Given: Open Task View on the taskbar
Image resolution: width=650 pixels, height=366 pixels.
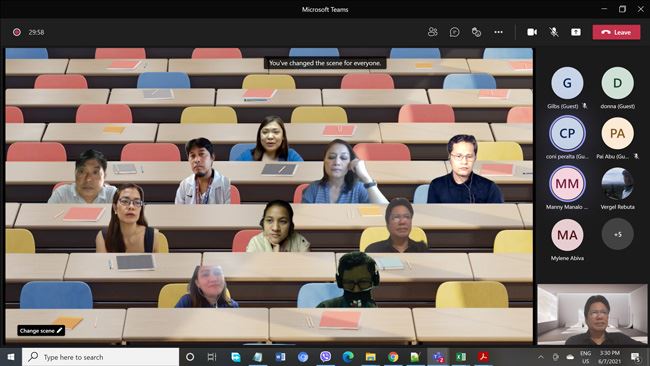Looking at the screenshot, I should [212, 357].
